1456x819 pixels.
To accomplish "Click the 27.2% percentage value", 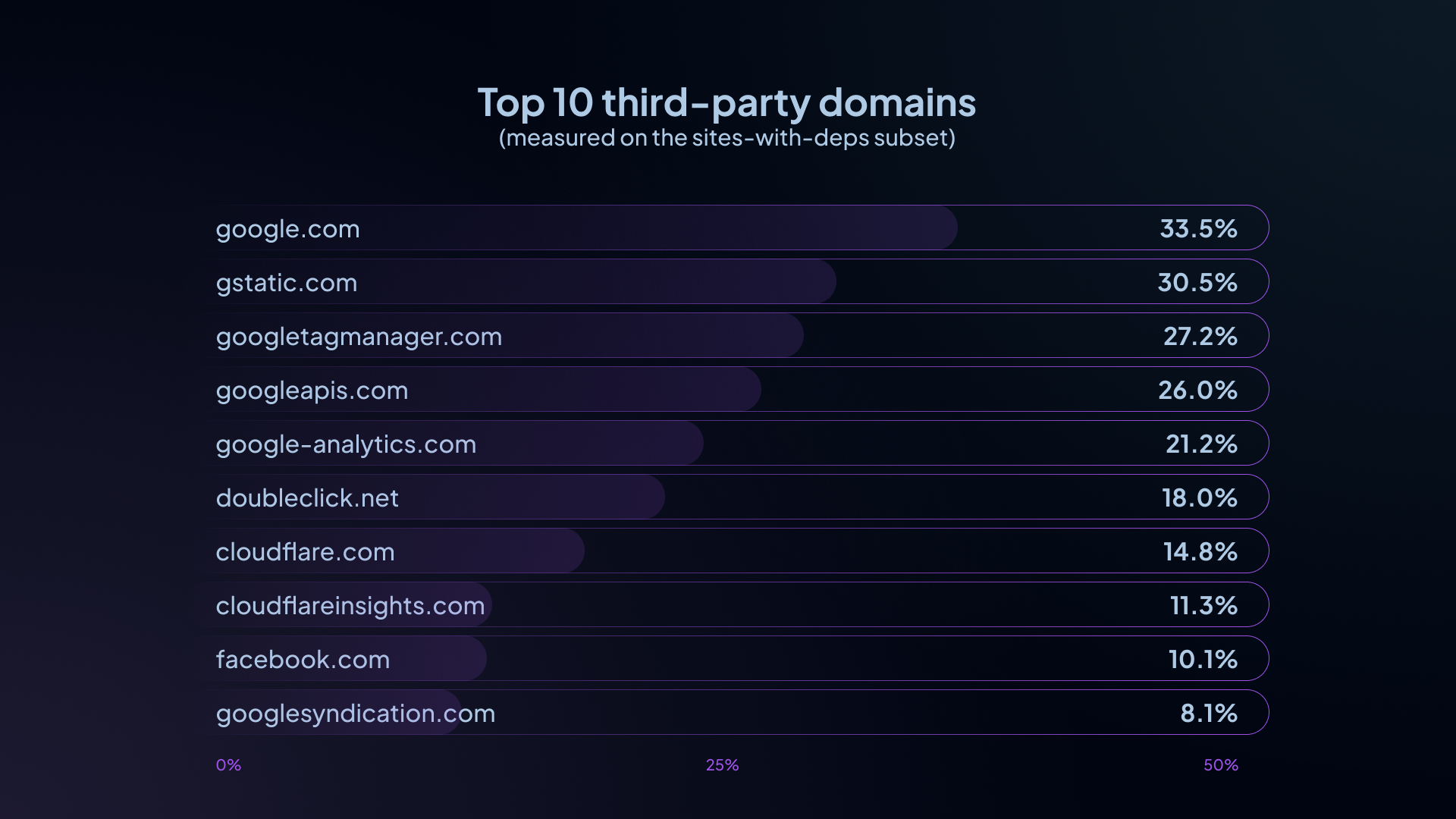I will click(x=1200, y=336).
